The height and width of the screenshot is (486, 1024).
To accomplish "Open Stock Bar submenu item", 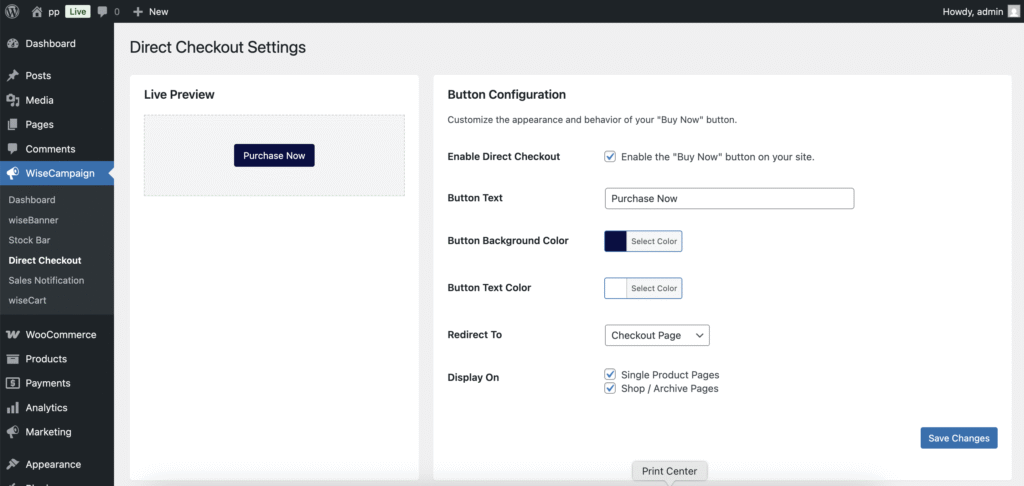I will pos(29,240).
